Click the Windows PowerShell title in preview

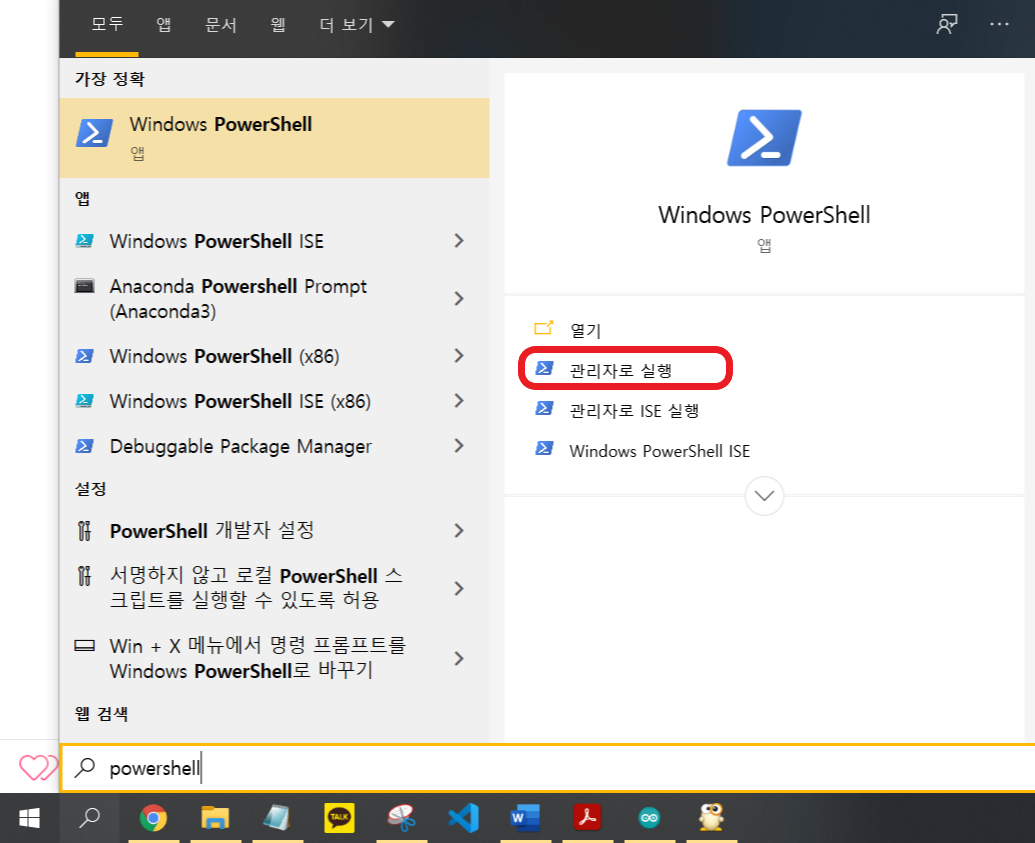point(764,215)
